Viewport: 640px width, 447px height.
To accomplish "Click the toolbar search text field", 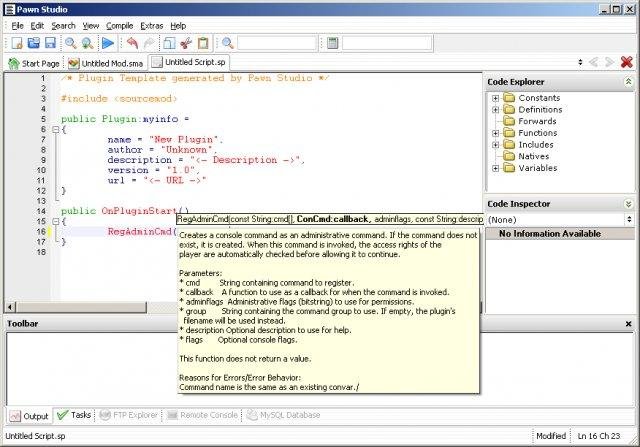I will [276, 43].
